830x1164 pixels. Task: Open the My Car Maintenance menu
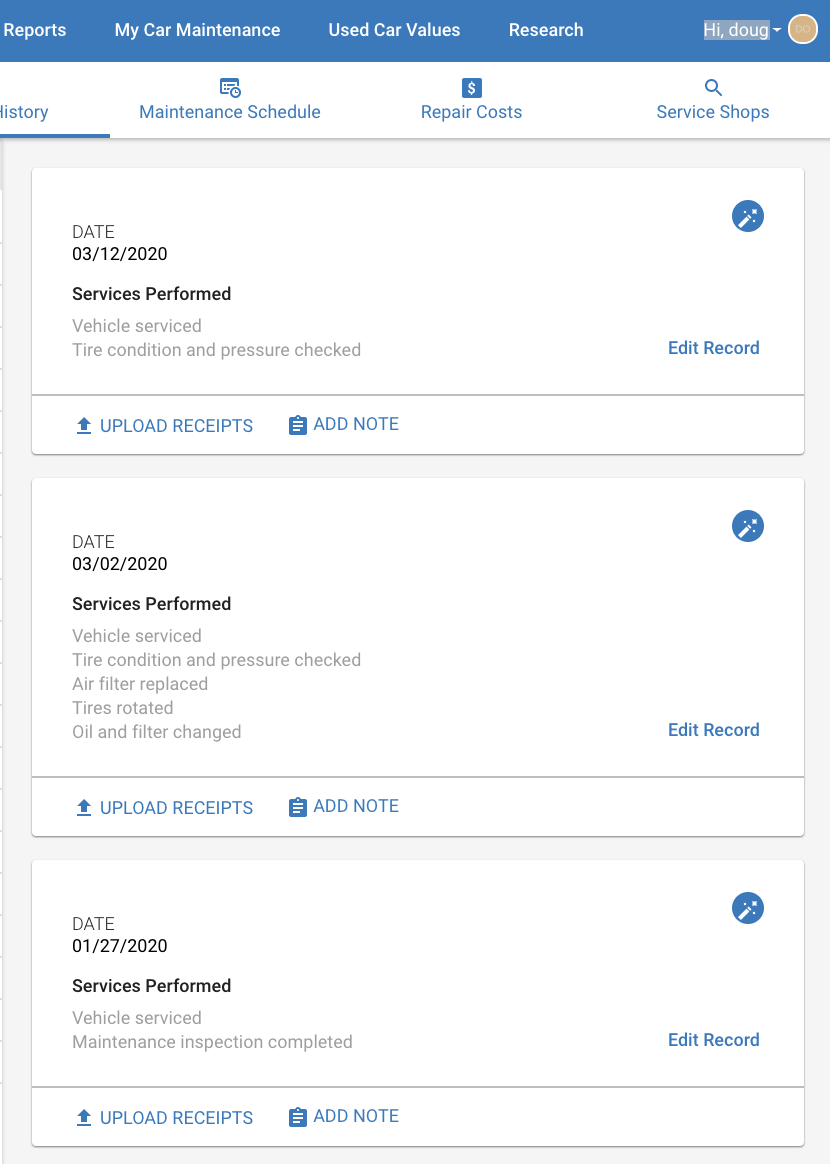click(197, 30)
